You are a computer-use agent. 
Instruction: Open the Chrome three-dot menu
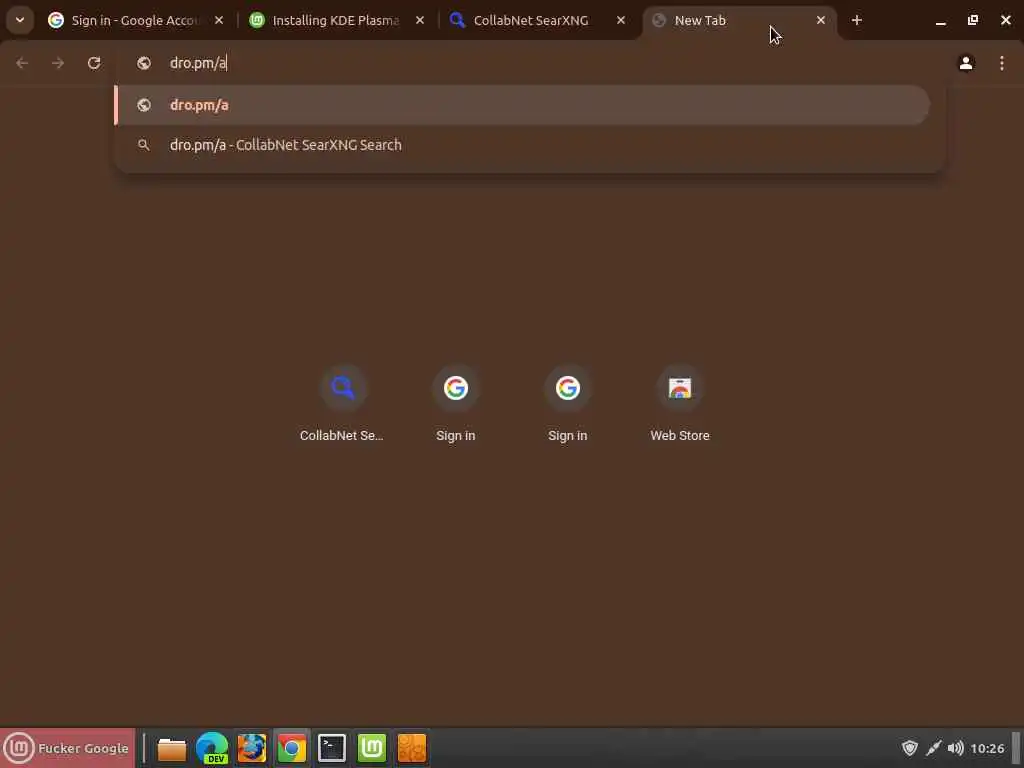click(x=1002, y=63)
